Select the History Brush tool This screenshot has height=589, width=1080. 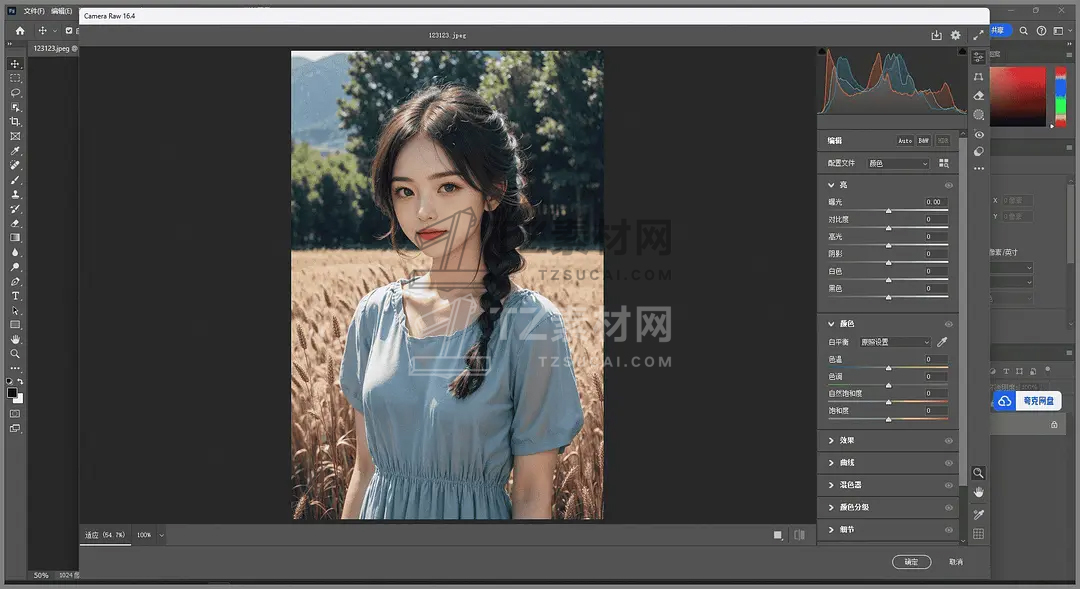coord(15,208)
